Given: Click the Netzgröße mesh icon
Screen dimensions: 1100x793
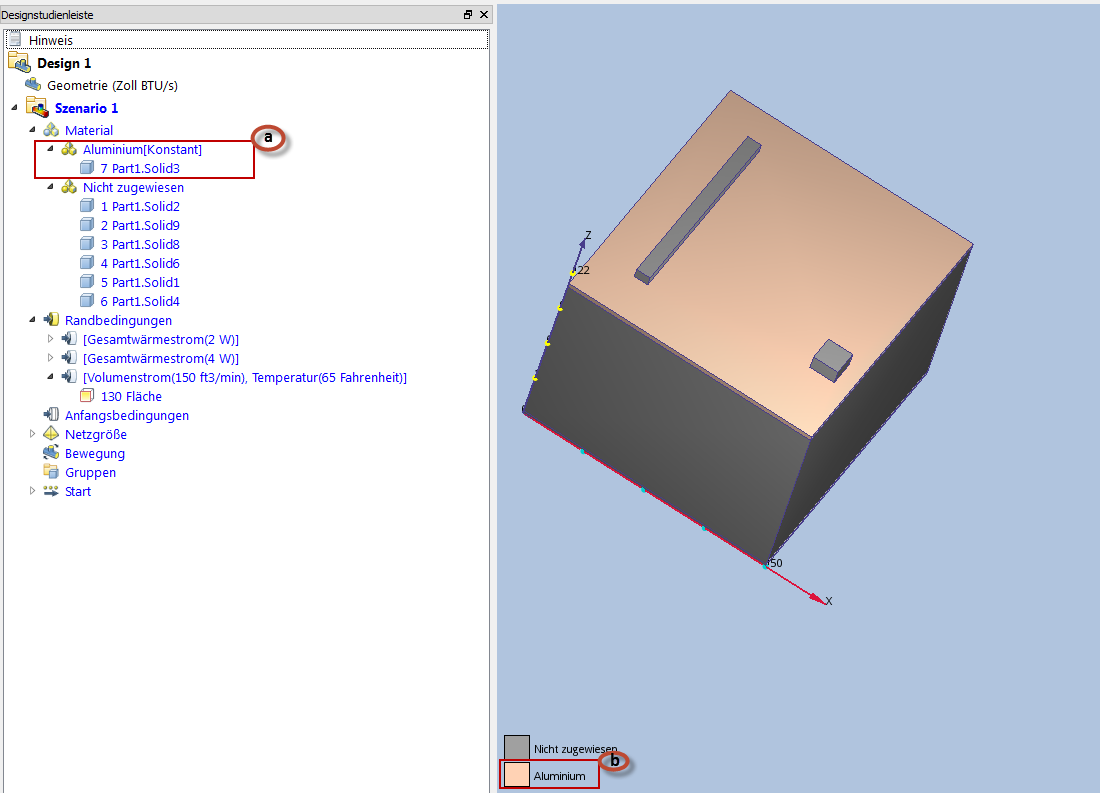Looking at the screenshot, I should tap(51, 433).
